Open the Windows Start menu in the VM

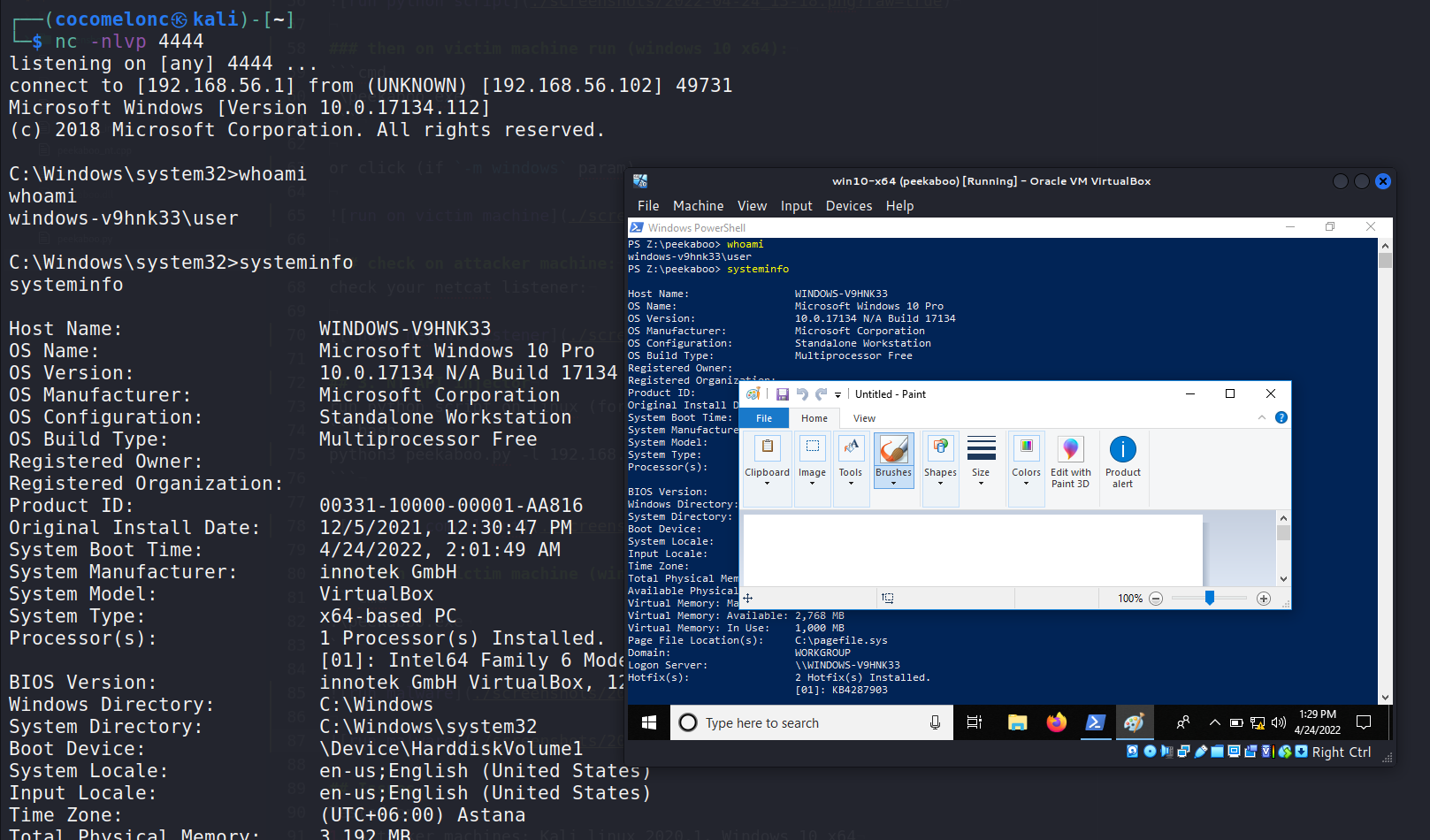pos(648,722)
